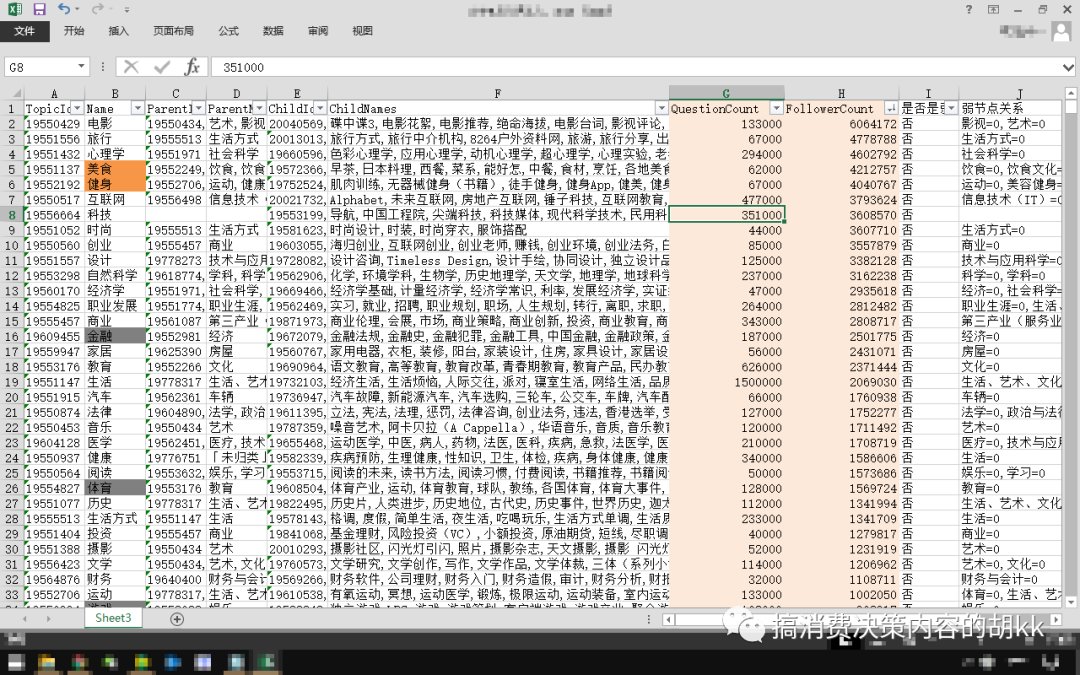This screenshot has height=675, width=1080.
Task: Click the Cancel (X) icon beside formula bar
Action: (x=130, y=67)
